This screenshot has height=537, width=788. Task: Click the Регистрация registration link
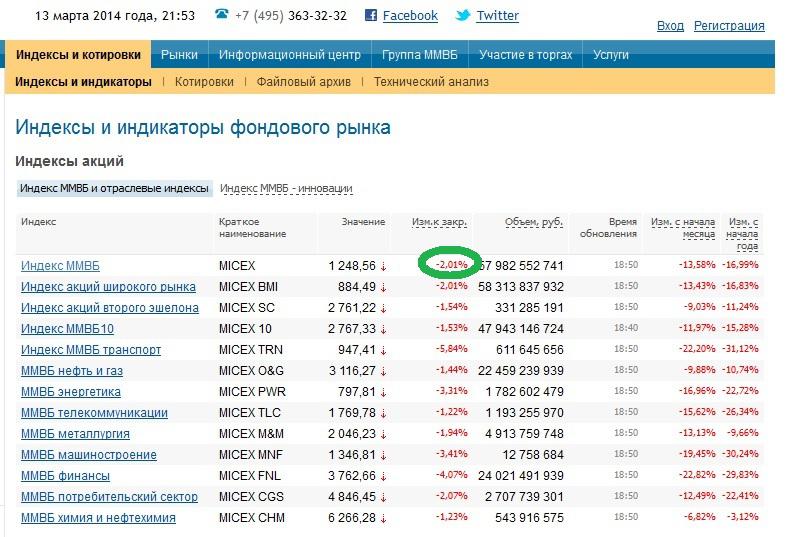(729, 26)
